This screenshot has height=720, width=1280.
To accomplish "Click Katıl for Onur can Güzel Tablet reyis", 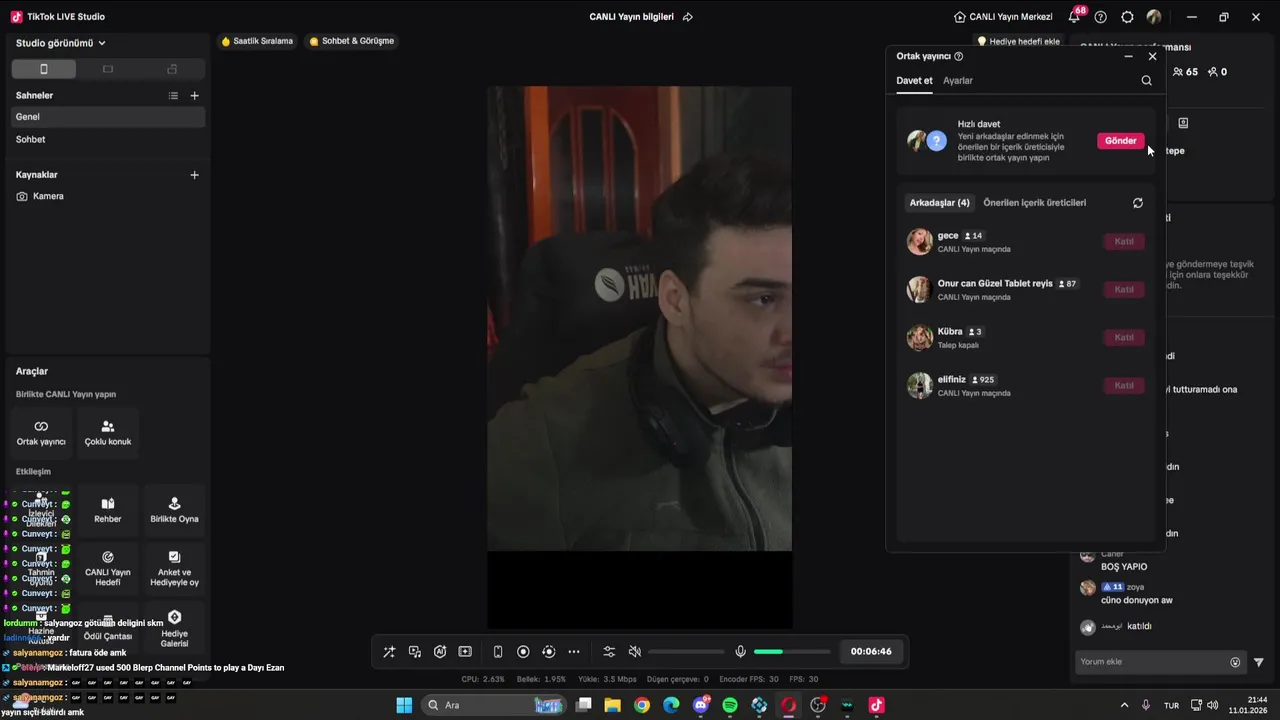I will [x=1124, y=290].
